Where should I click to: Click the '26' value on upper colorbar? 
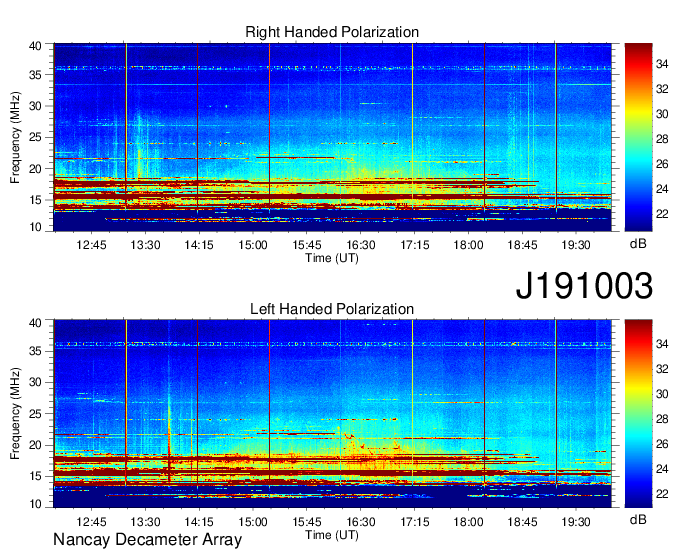tap(662, 164)
